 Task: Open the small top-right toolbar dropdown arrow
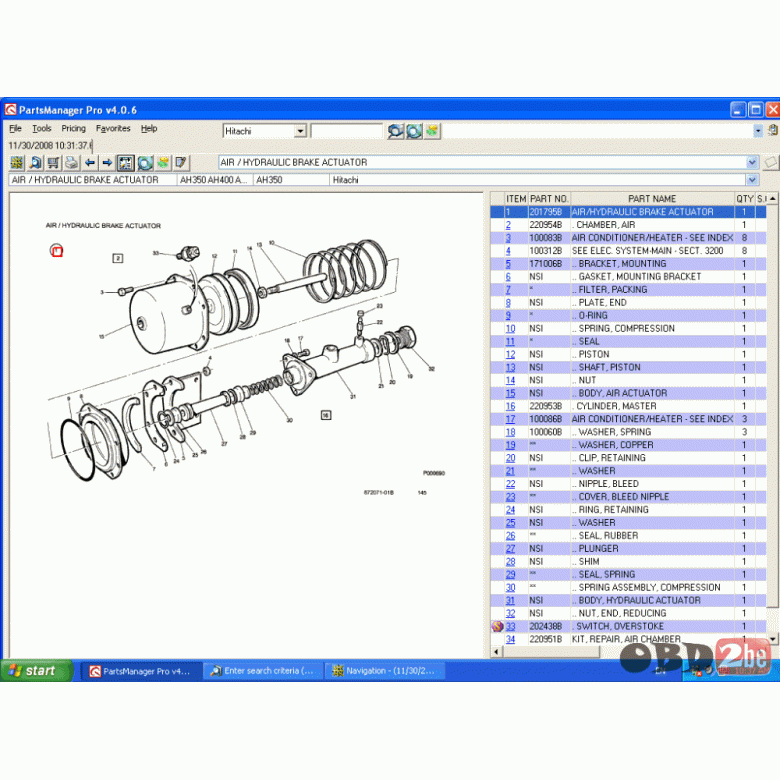point(758,131)
